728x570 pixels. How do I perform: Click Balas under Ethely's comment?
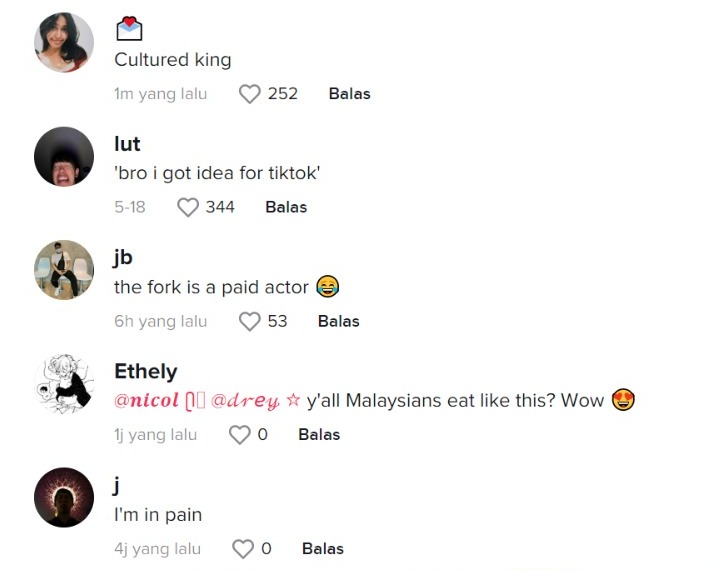click(319, 434)
